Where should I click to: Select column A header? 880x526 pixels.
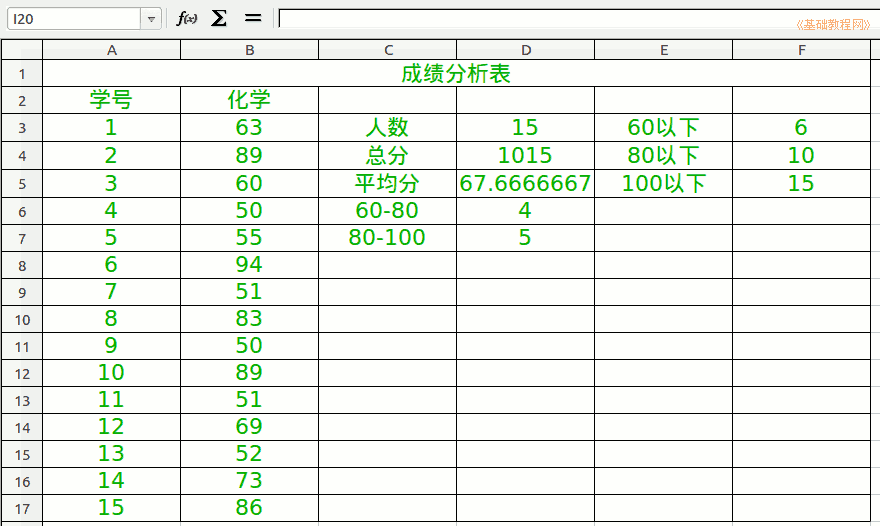point(112,50)
